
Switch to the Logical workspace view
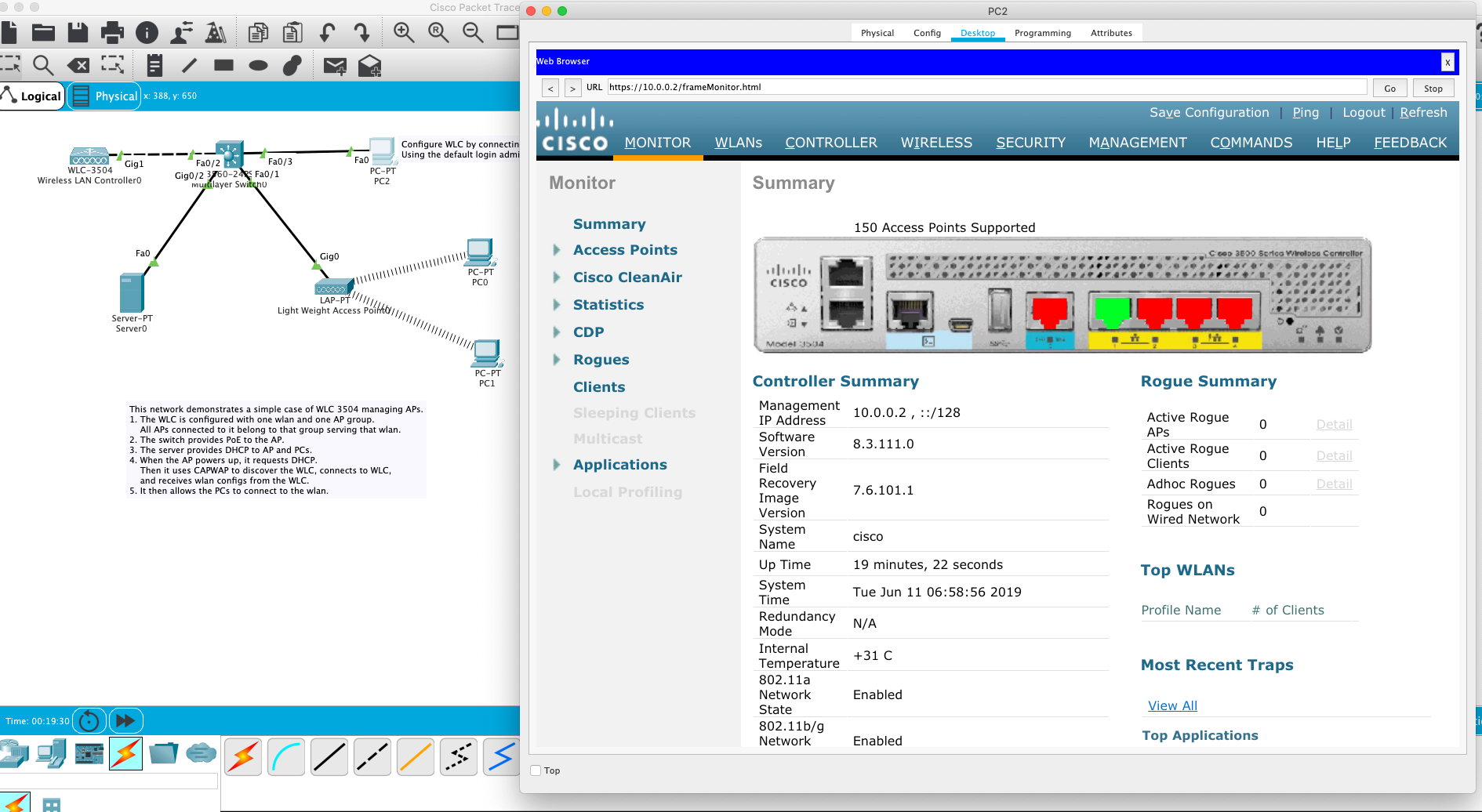(x=32, y=96)
